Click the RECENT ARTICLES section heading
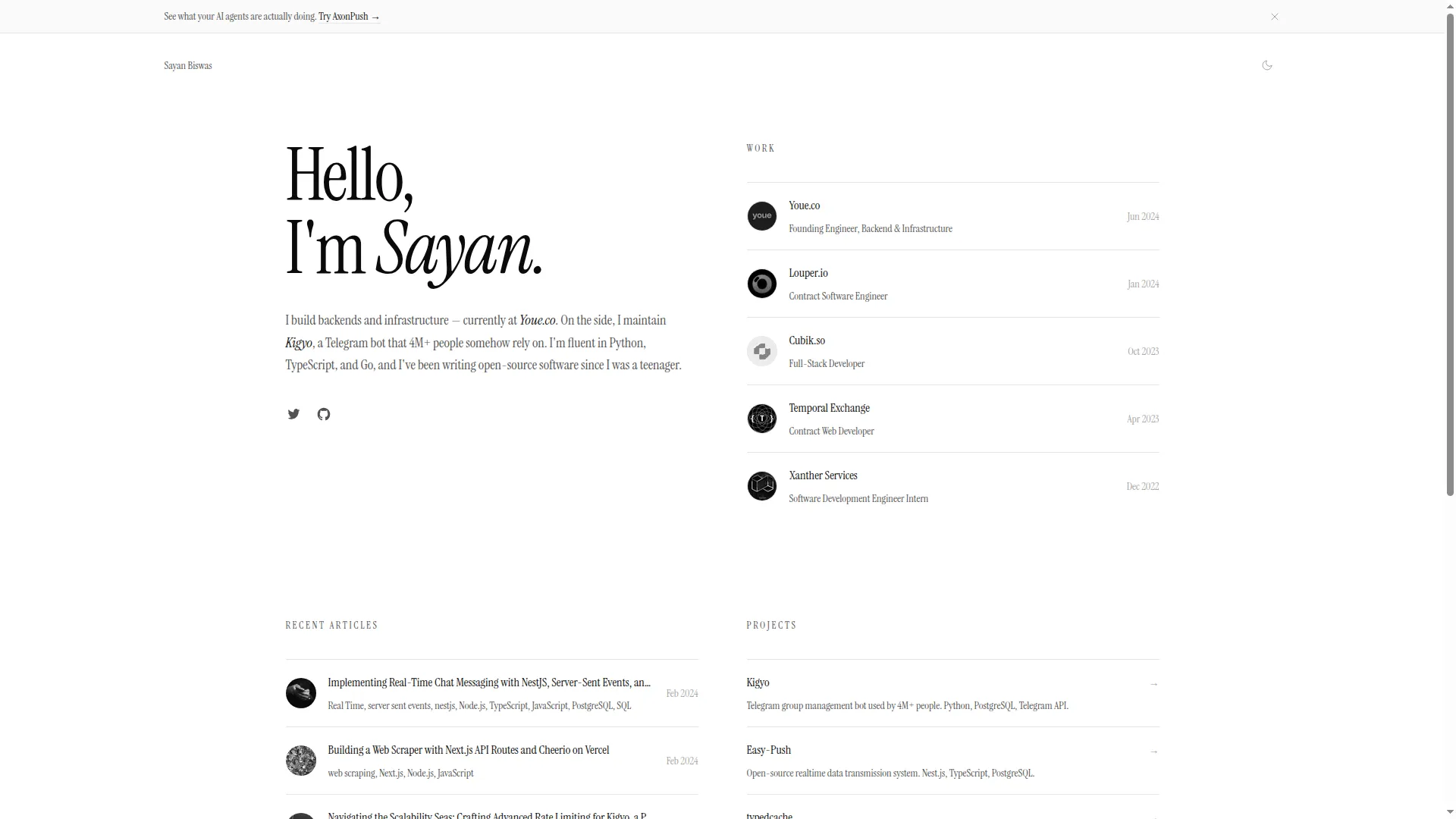Viewport: 1456px width, 819px height. [x=331, y=626]
